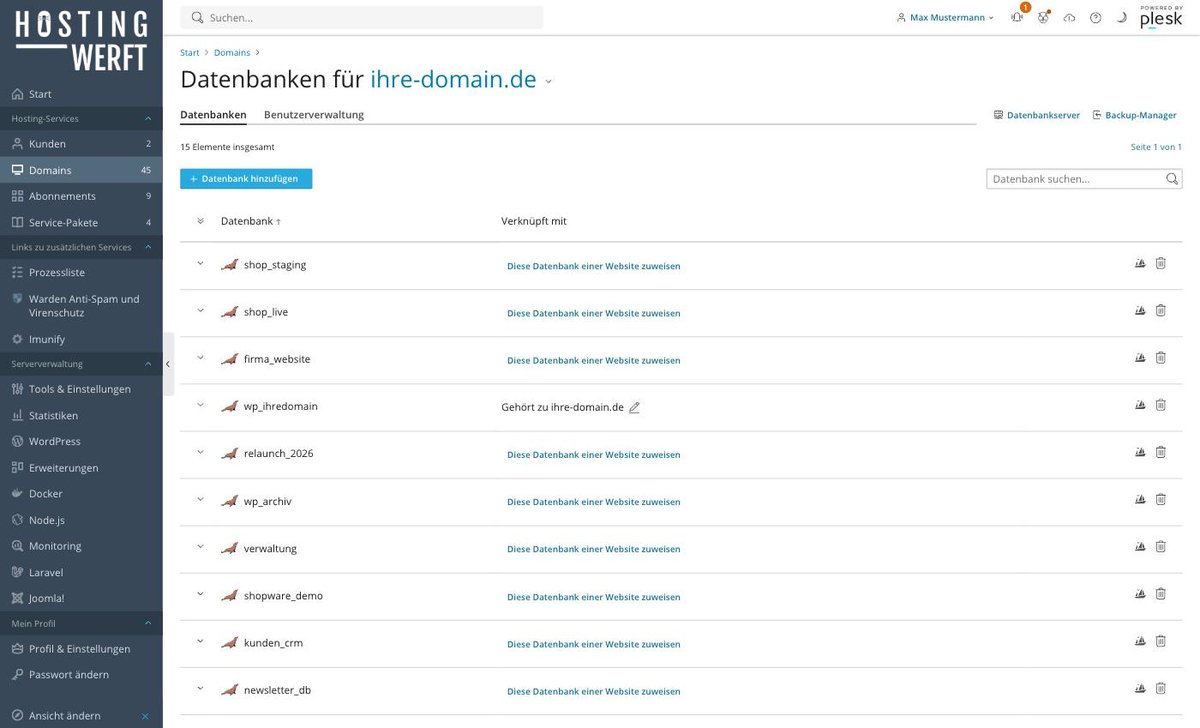Click the trash icon for firma_website
This screenshot has height=728, width=1200.
tap(1161, 358)
